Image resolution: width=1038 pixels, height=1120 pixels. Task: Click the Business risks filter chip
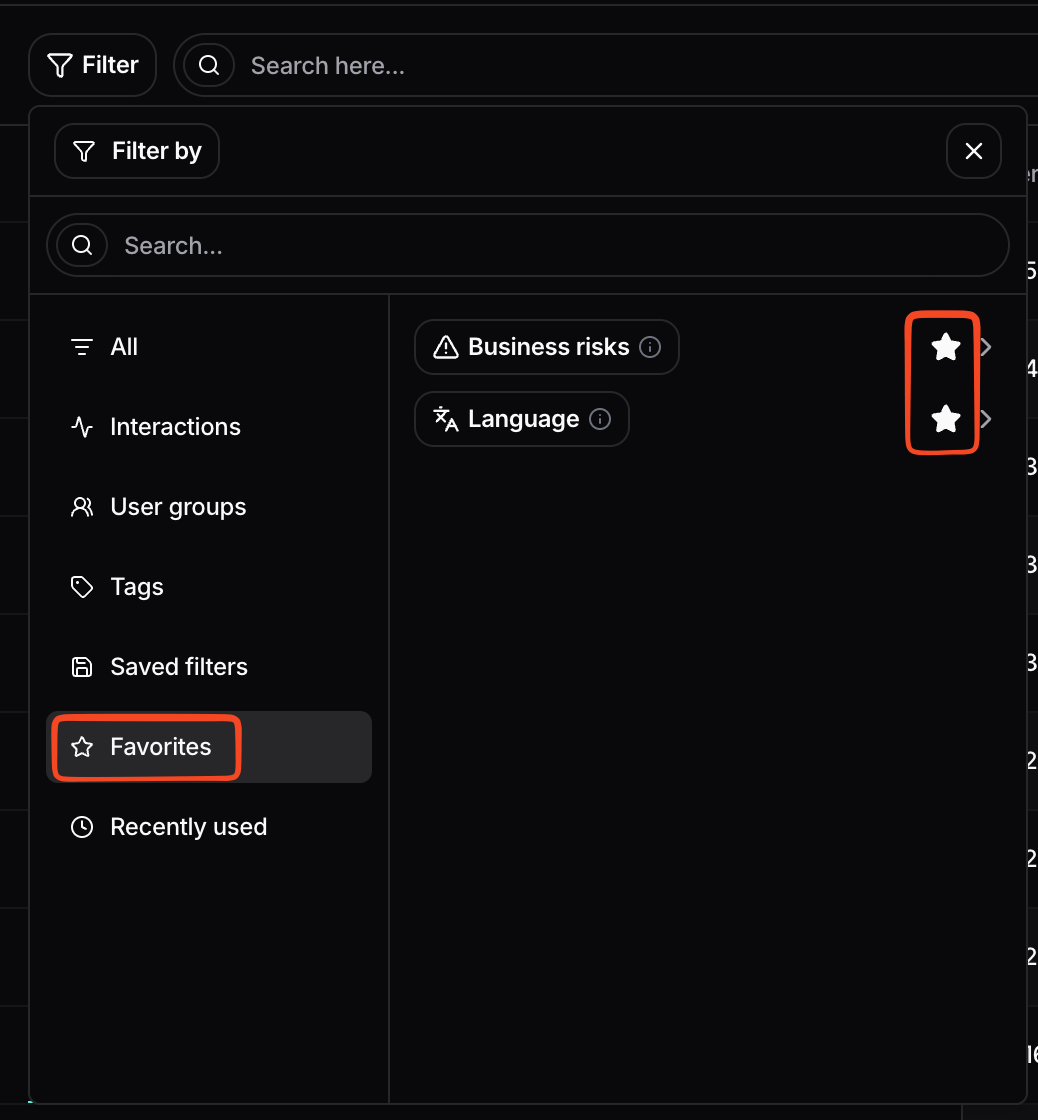point(547,347)
